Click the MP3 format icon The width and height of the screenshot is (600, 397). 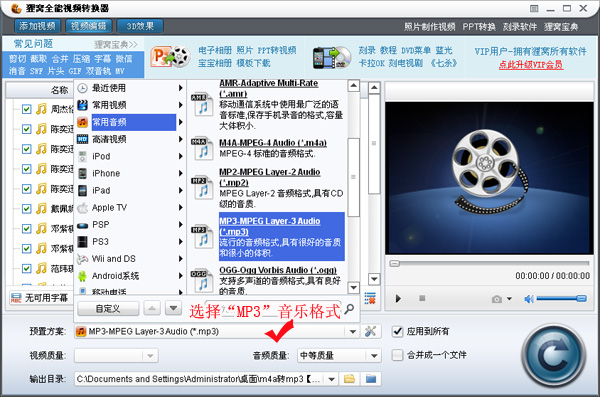pos(202,237)
